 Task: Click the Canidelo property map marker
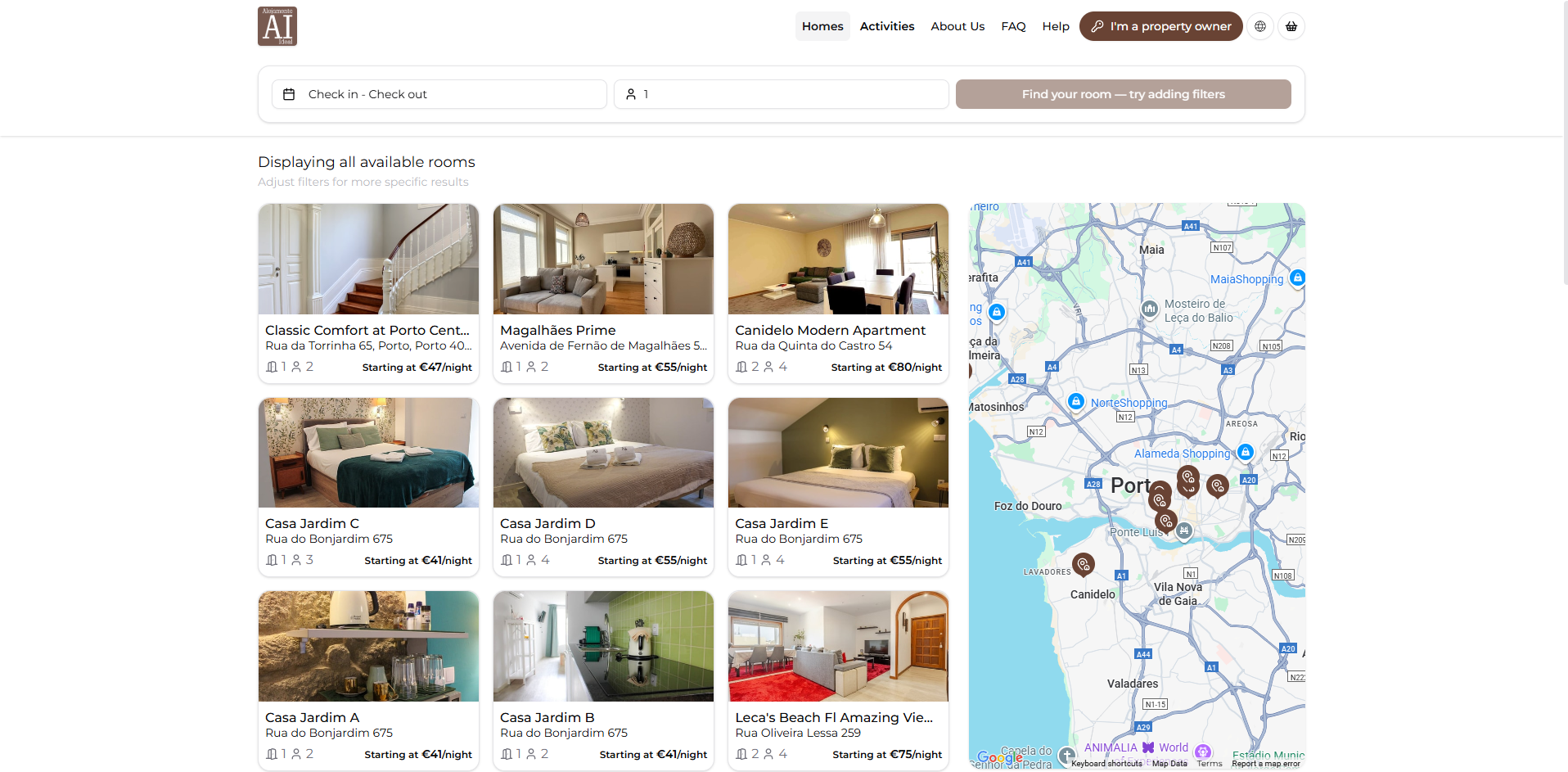[1083, 563]
